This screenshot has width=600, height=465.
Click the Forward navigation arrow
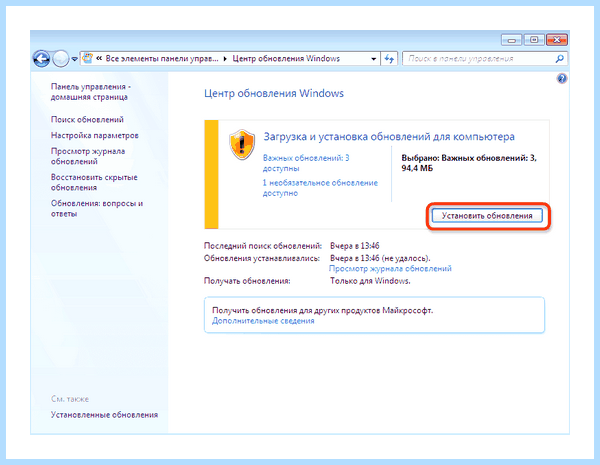click(x=60, y=59)
